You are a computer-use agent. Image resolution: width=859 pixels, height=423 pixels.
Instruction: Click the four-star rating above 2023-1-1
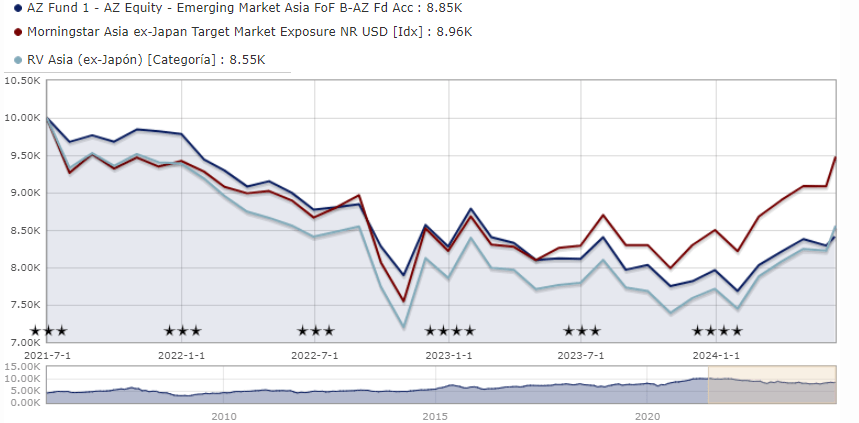pyautogui.click(x=450, y=331)
